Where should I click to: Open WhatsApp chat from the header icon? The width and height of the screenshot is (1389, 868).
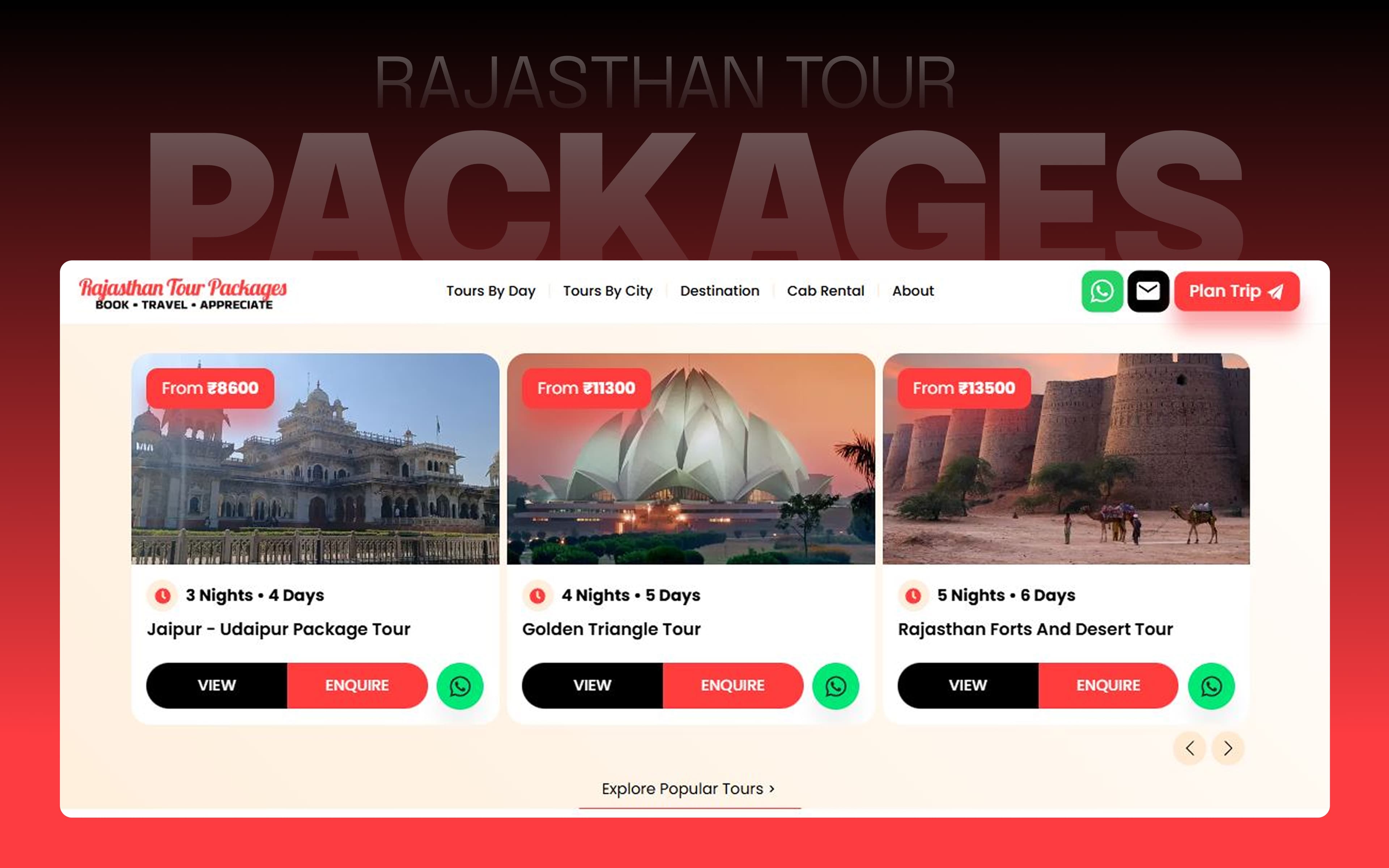pos(1102,291)
